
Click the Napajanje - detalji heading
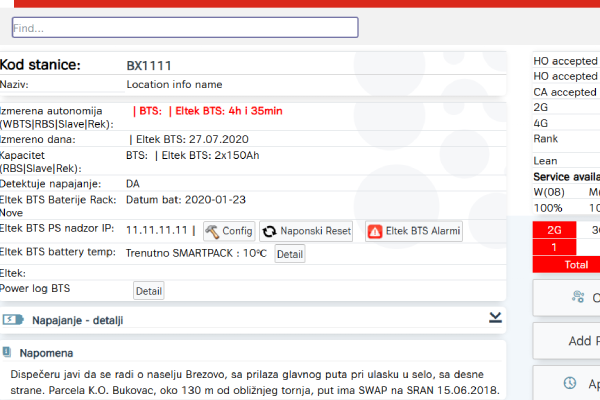78,320
